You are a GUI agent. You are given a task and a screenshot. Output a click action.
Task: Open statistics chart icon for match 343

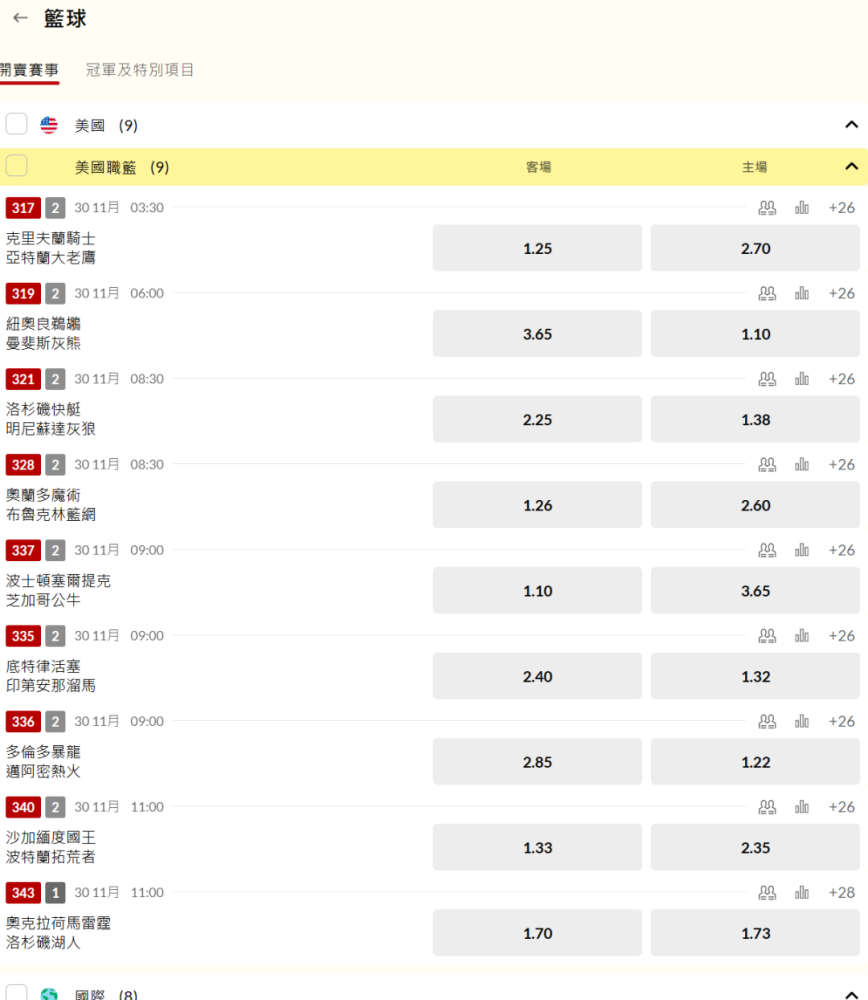pyautogui.click(x=802, y=892)
